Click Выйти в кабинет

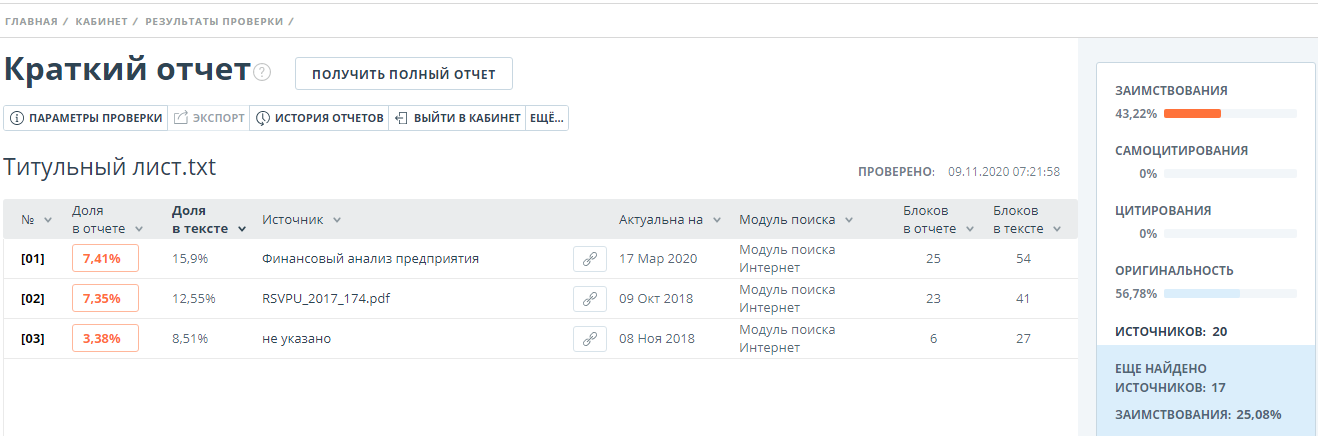(x=458, y=118)
